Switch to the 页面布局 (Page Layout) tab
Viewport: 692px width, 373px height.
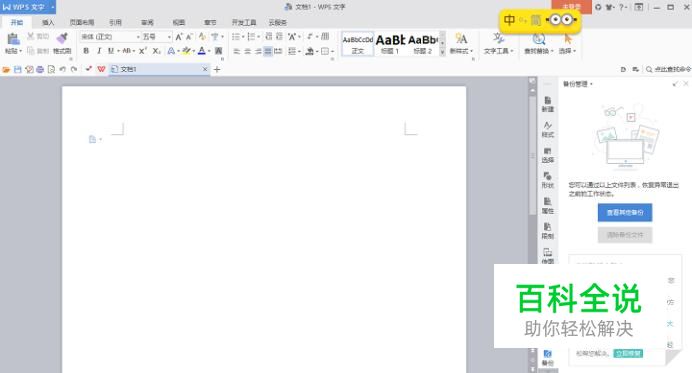point(82,22)
